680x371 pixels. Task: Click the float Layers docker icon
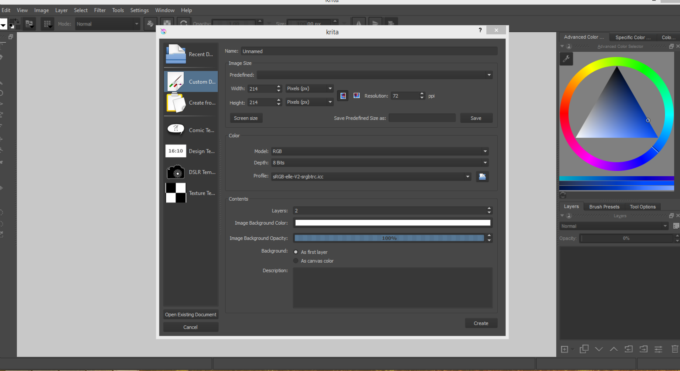(671, 216)
